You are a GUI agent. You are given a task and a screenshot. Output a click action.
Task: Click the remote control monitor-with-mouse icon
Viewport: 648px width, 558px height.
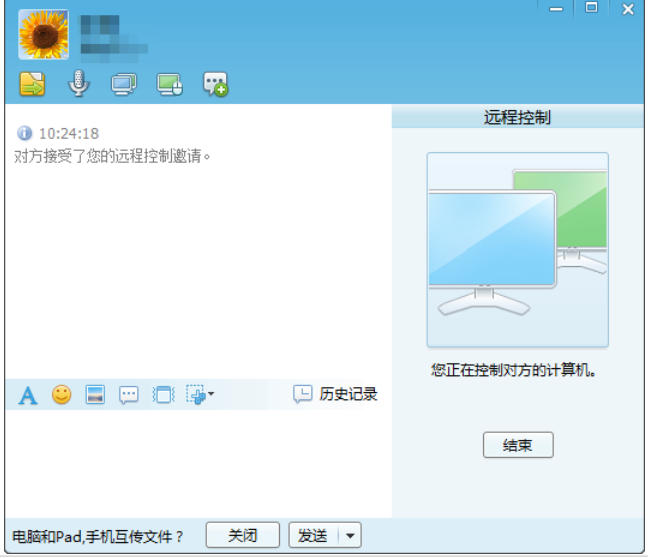[169, 84]
